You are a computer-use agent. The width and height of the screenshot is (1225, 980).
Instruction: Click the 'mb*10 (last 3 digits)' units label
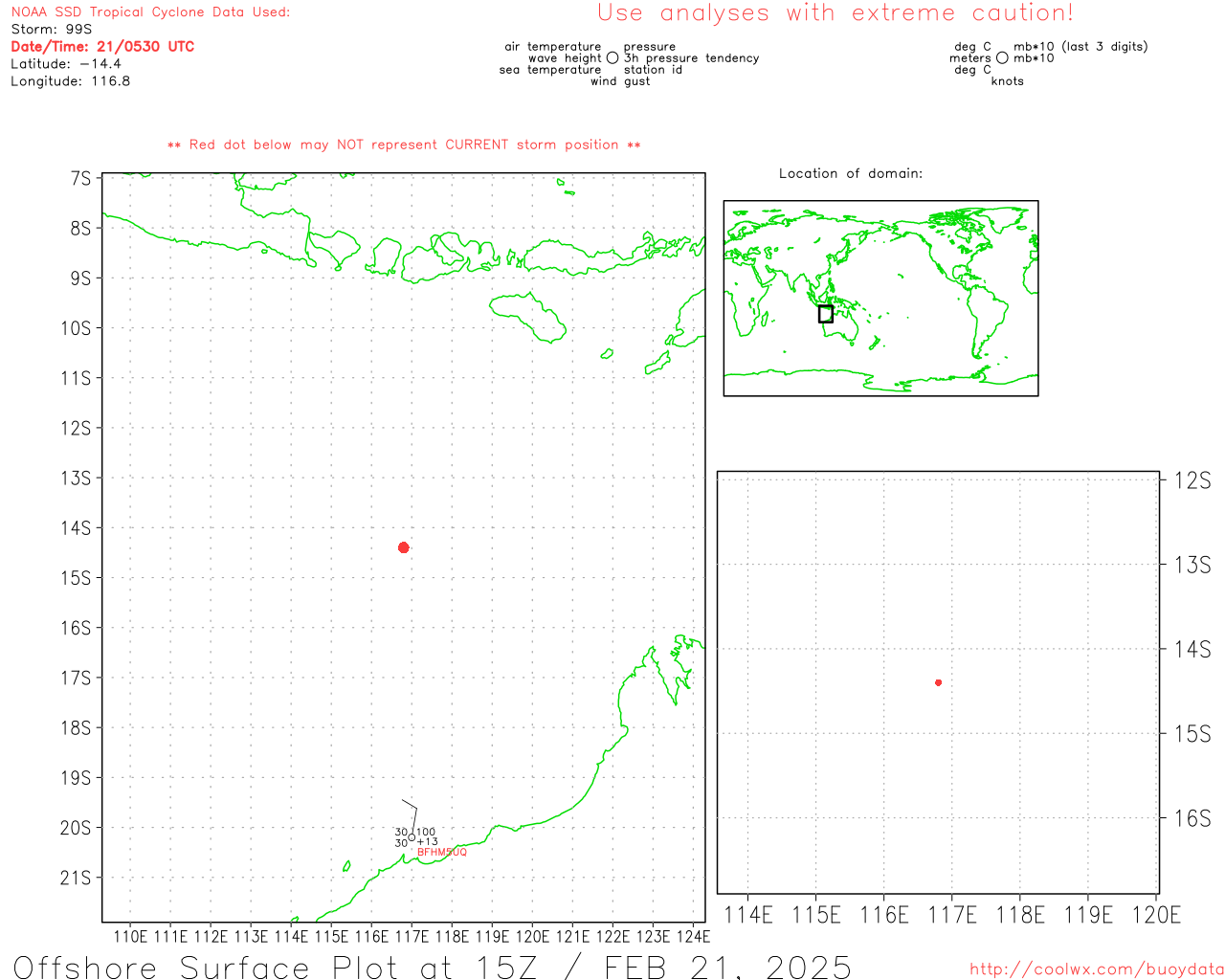pos(1080,47)
